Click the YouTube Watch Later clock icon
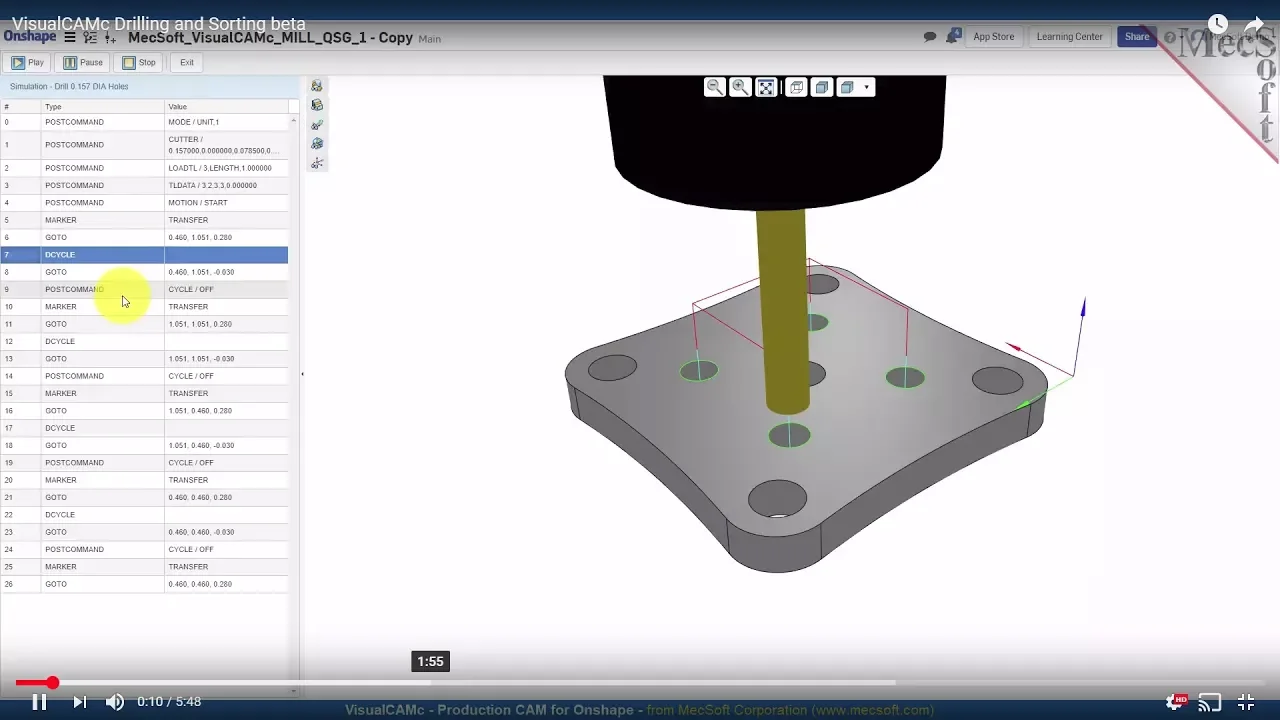Screen dimensions: 1280x720 pyautogui.click(x=1217, y=24)
